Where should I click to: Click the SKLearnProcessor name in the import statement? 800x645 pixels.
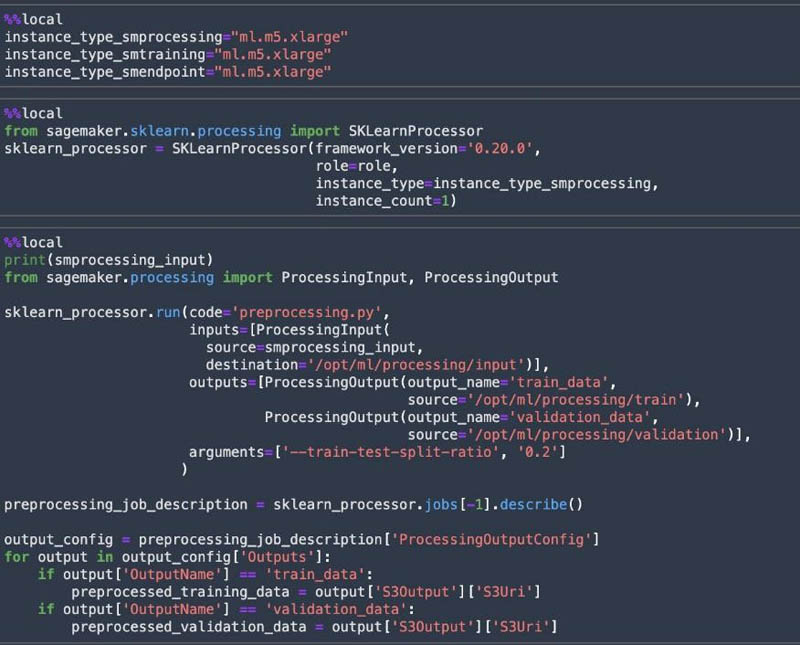(x=416, y=131)
